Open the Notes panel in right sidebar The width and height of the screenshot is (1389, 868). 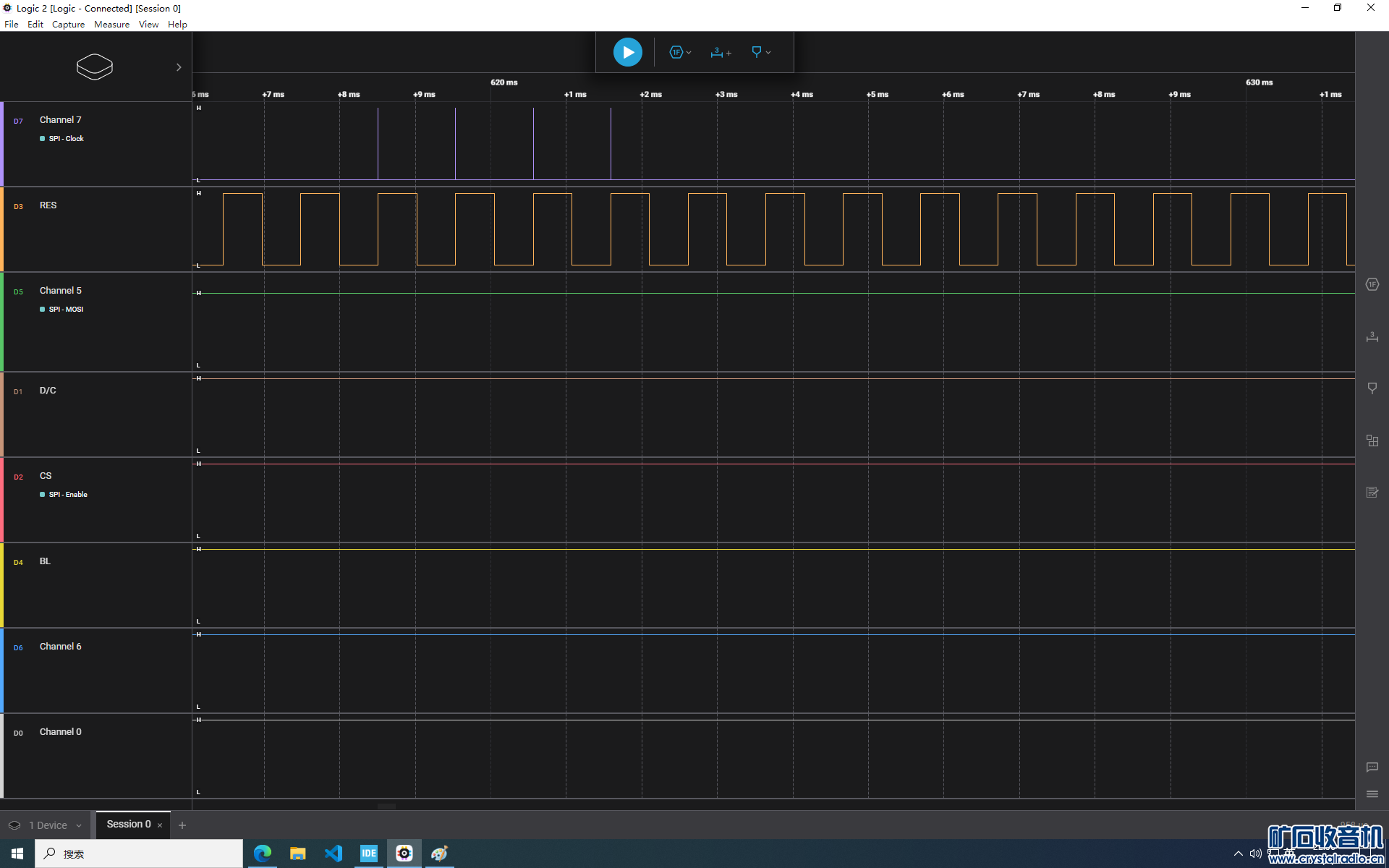pyautogui.click(x=1372, y=493)
